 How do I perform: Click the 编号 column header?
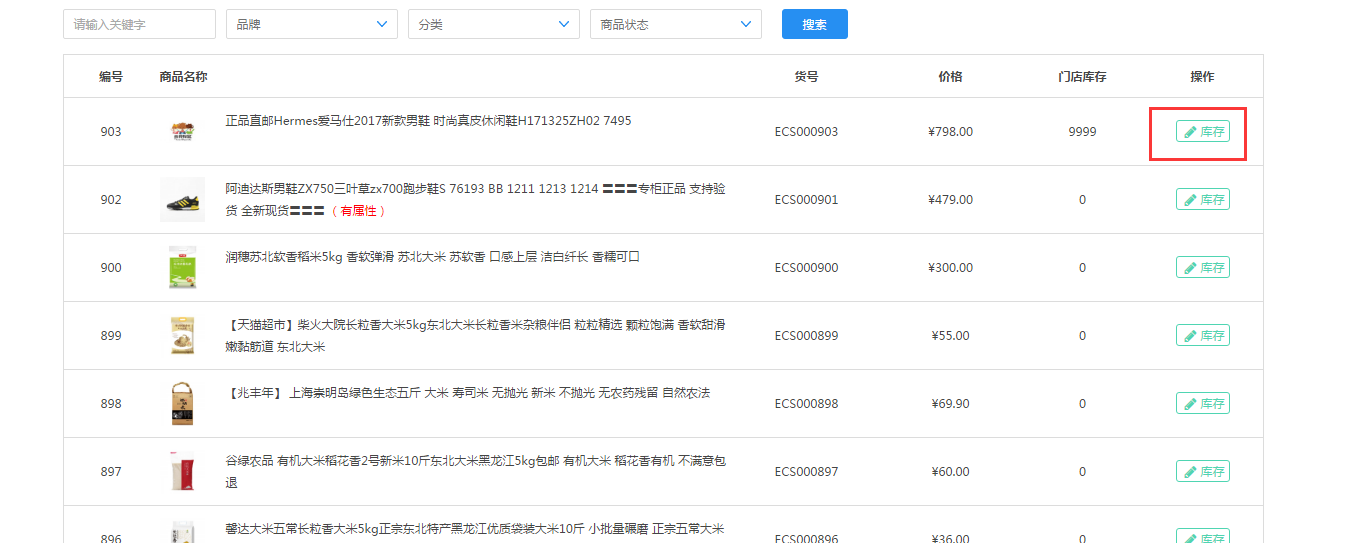click(x=111, y=77)
